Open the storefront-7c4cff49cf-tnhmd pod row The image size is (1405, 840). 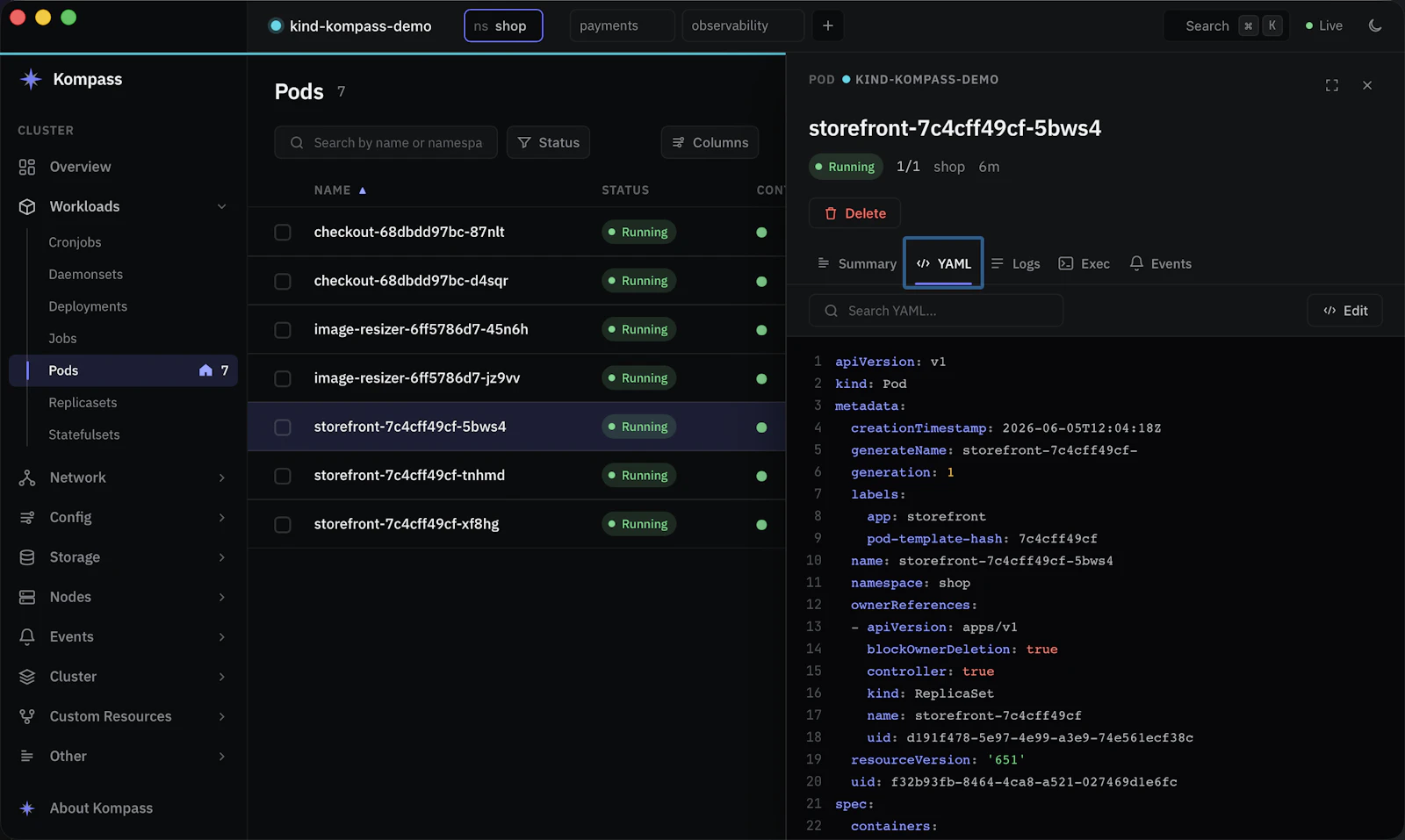[x=516, y=476]
